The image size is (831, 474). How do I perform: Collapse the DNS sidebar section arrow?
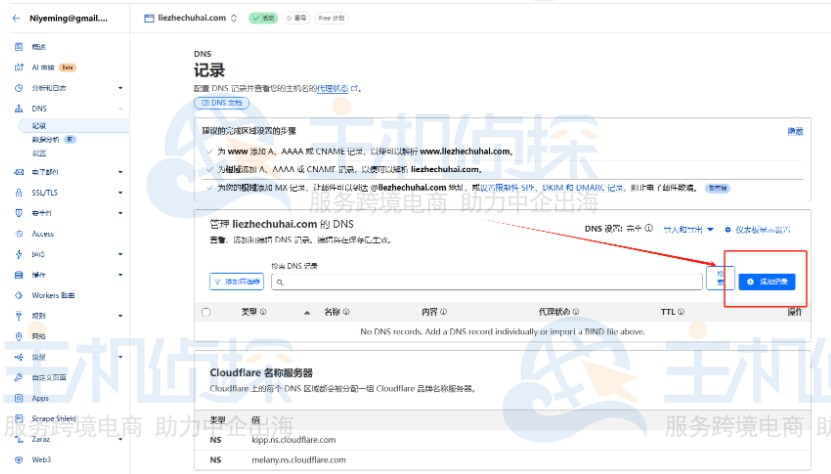click(120, 109)
